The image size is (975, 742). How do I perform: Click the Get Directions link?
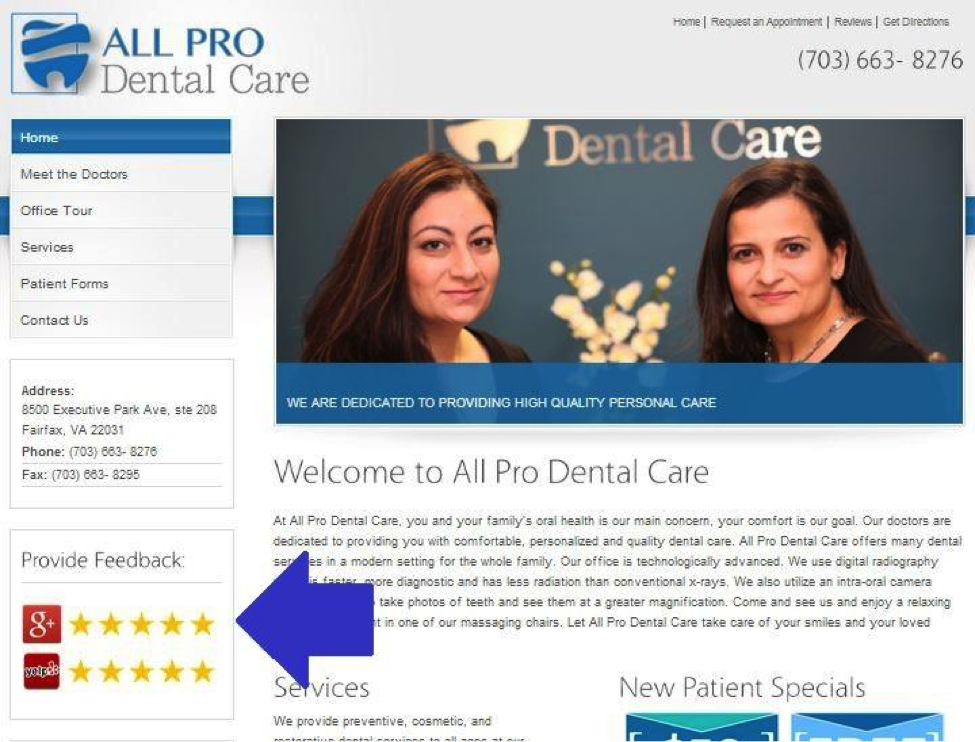point(916,22)
